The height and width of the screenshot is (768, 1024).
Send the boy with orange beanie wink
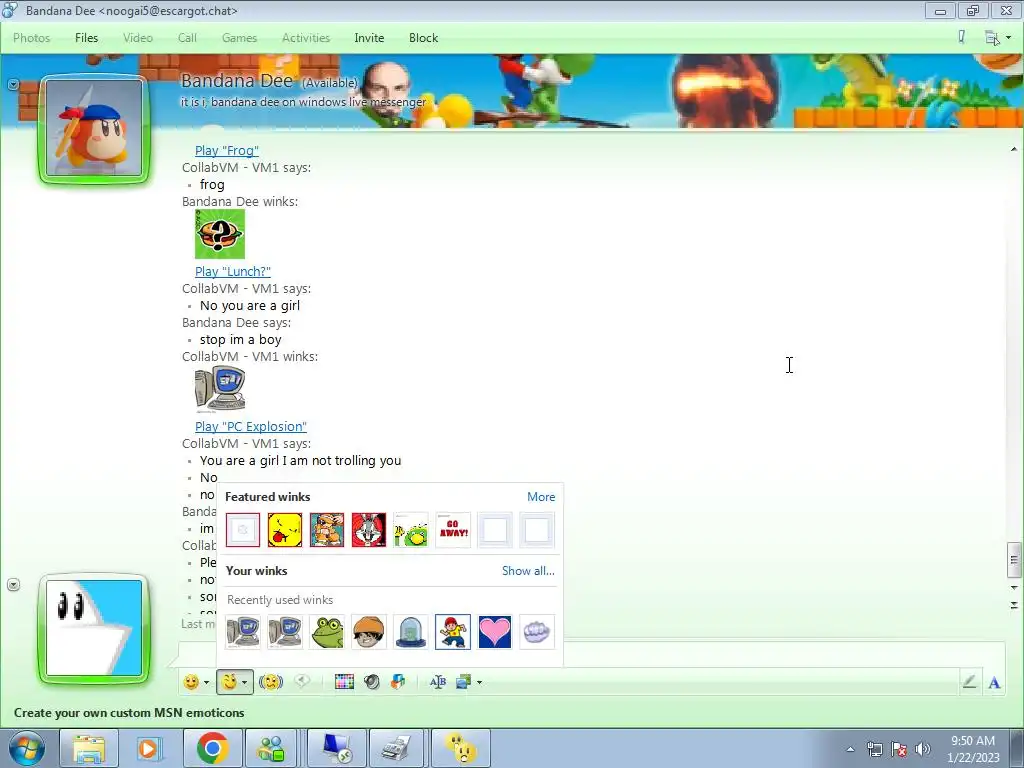369,632
